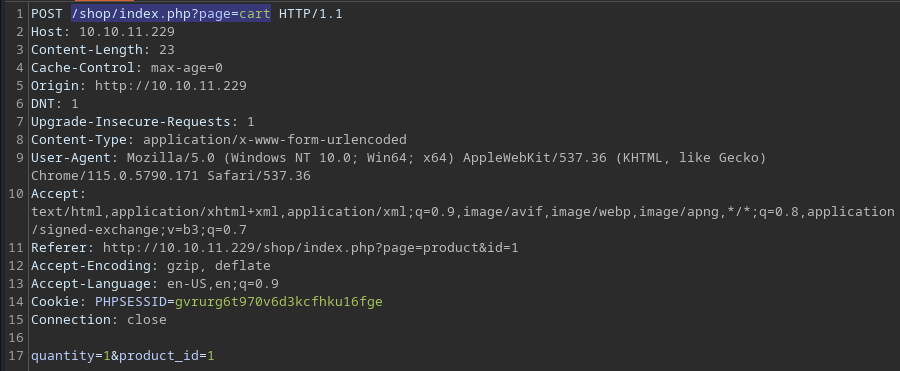Click the quantity parameter value in body
Viewport: 900px width, 371px height.
tap(107, 355)
